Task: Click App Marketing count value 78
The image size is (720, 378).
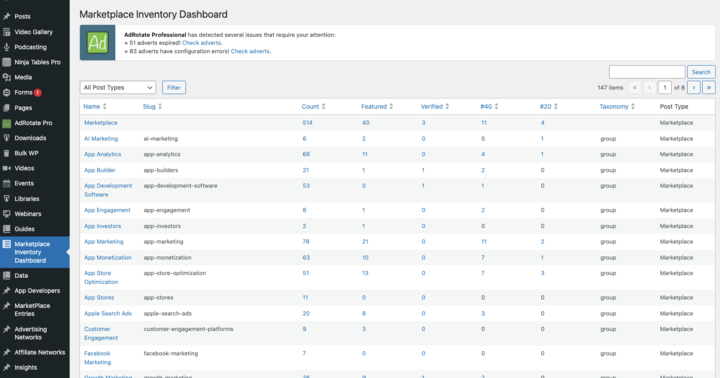Action: tap(306, 242)
